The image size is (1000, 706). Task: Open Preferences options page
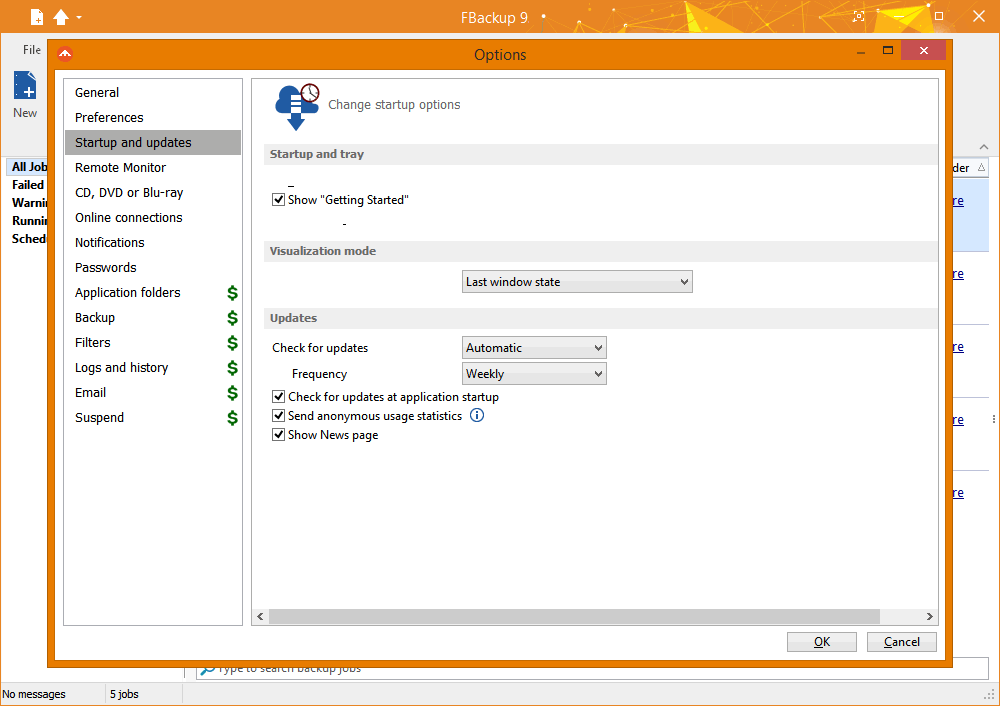point(153,117)
